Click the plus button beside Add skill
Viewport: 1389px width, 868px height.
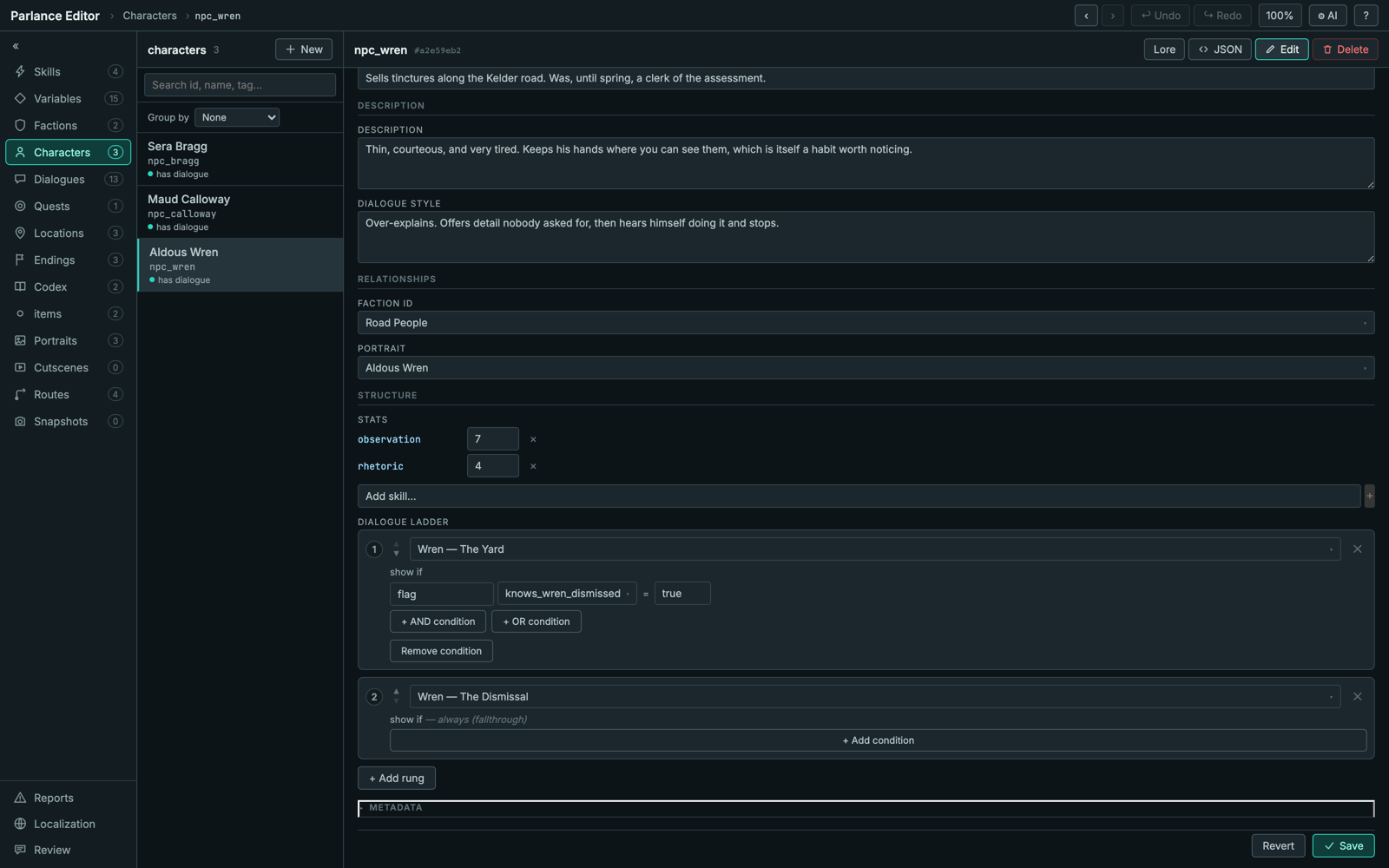pos(1369,496)
